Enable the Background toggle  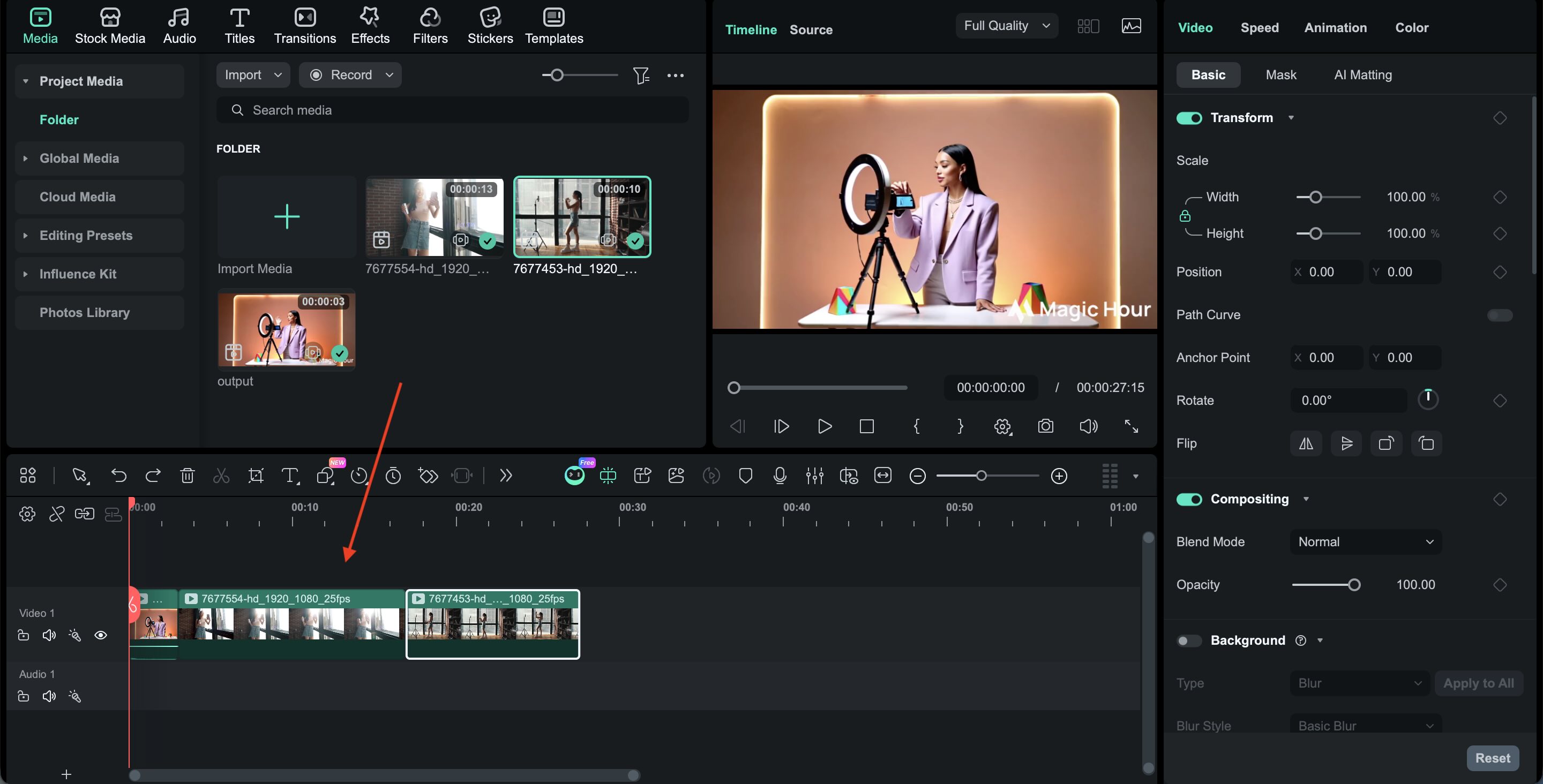pyautogui.click(x=1188, y=640)
